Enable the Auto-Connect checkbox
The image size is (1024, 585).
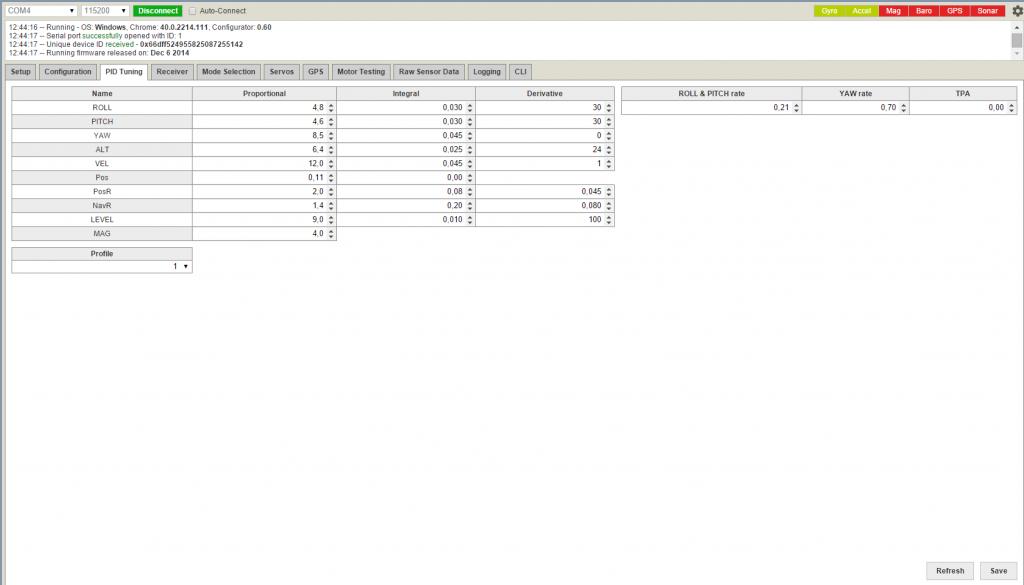click(x=193, y=11)
